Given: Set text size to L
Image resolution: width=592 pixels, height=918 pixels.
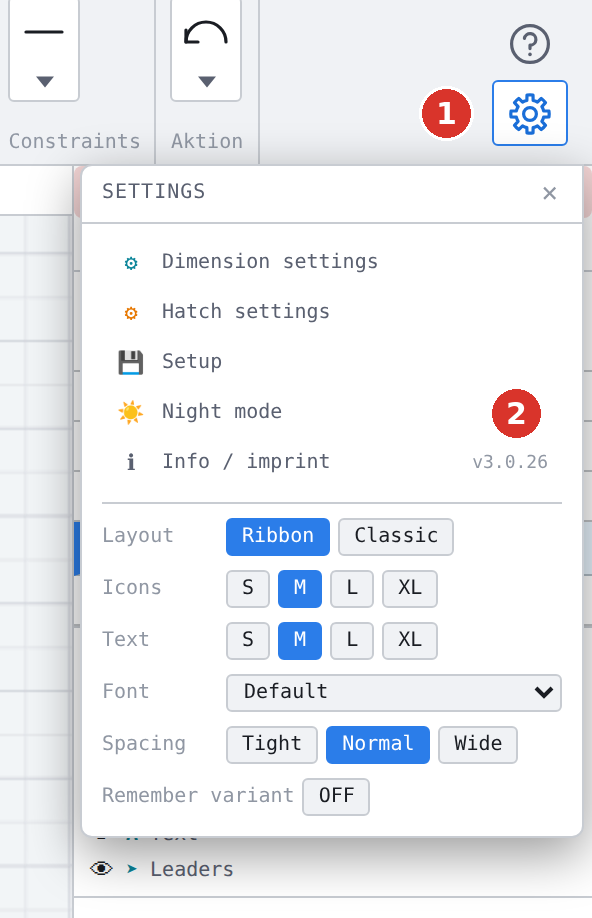Looking at the screenshot, I should 352,640.
